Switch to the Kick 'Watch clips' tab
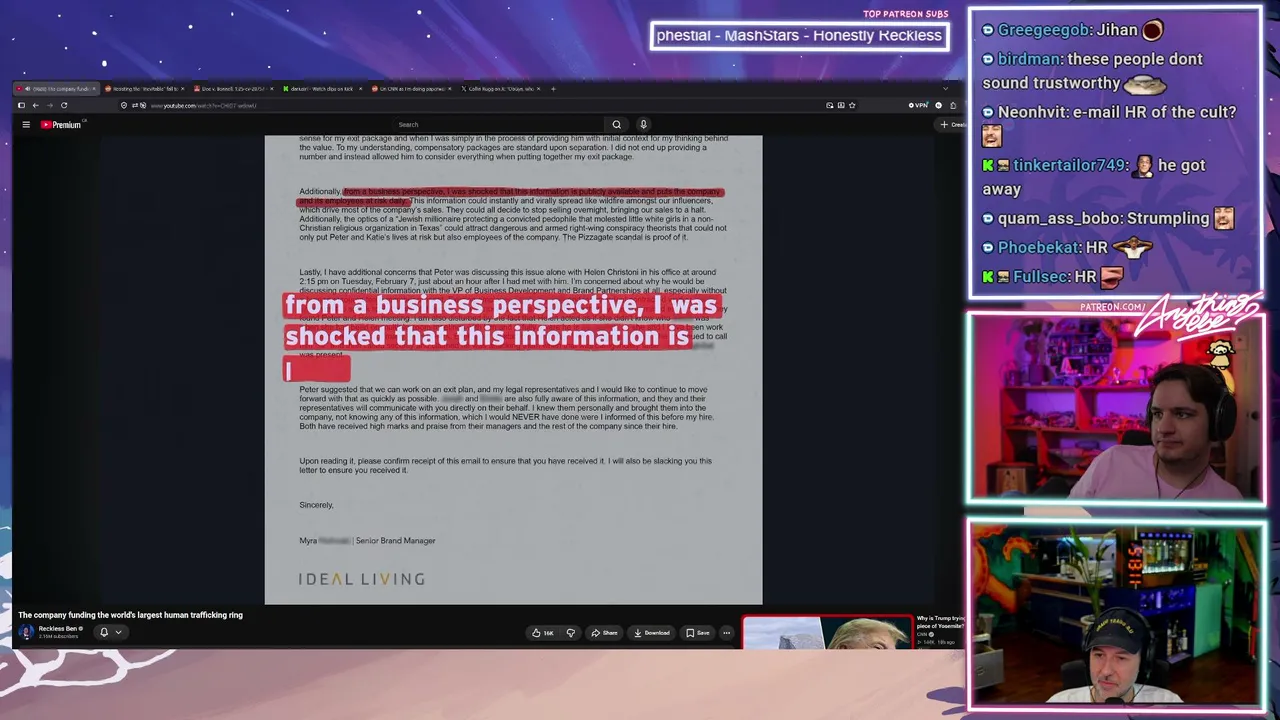 321,89
